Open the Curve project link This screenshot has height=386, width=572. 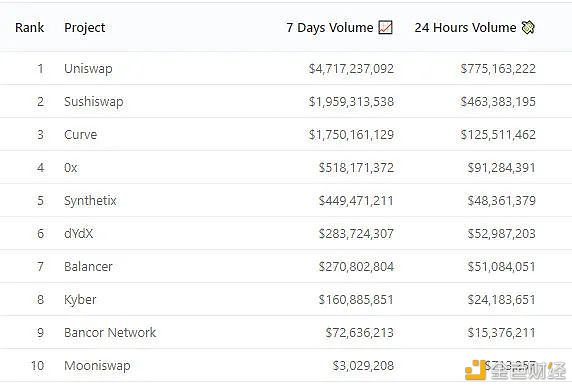pyautogui.click(x=81, y=135)
